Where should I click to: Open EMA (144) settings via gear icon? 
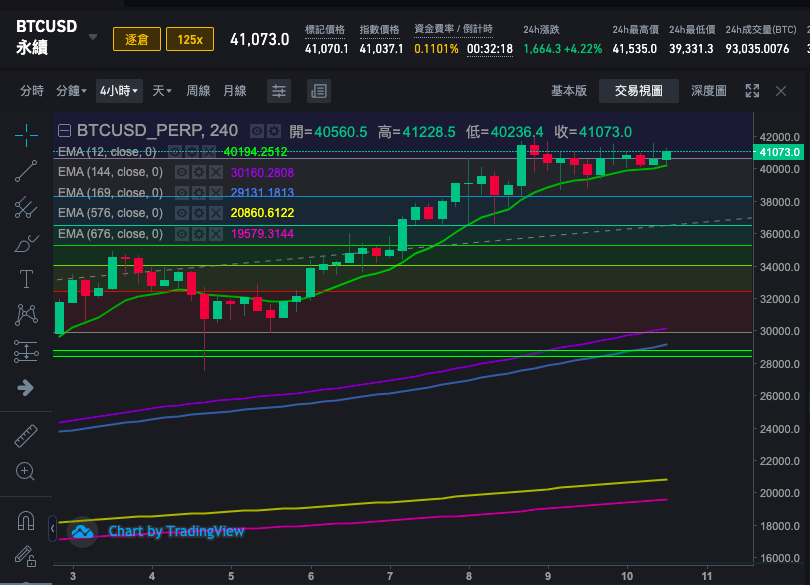pos(199,172)
